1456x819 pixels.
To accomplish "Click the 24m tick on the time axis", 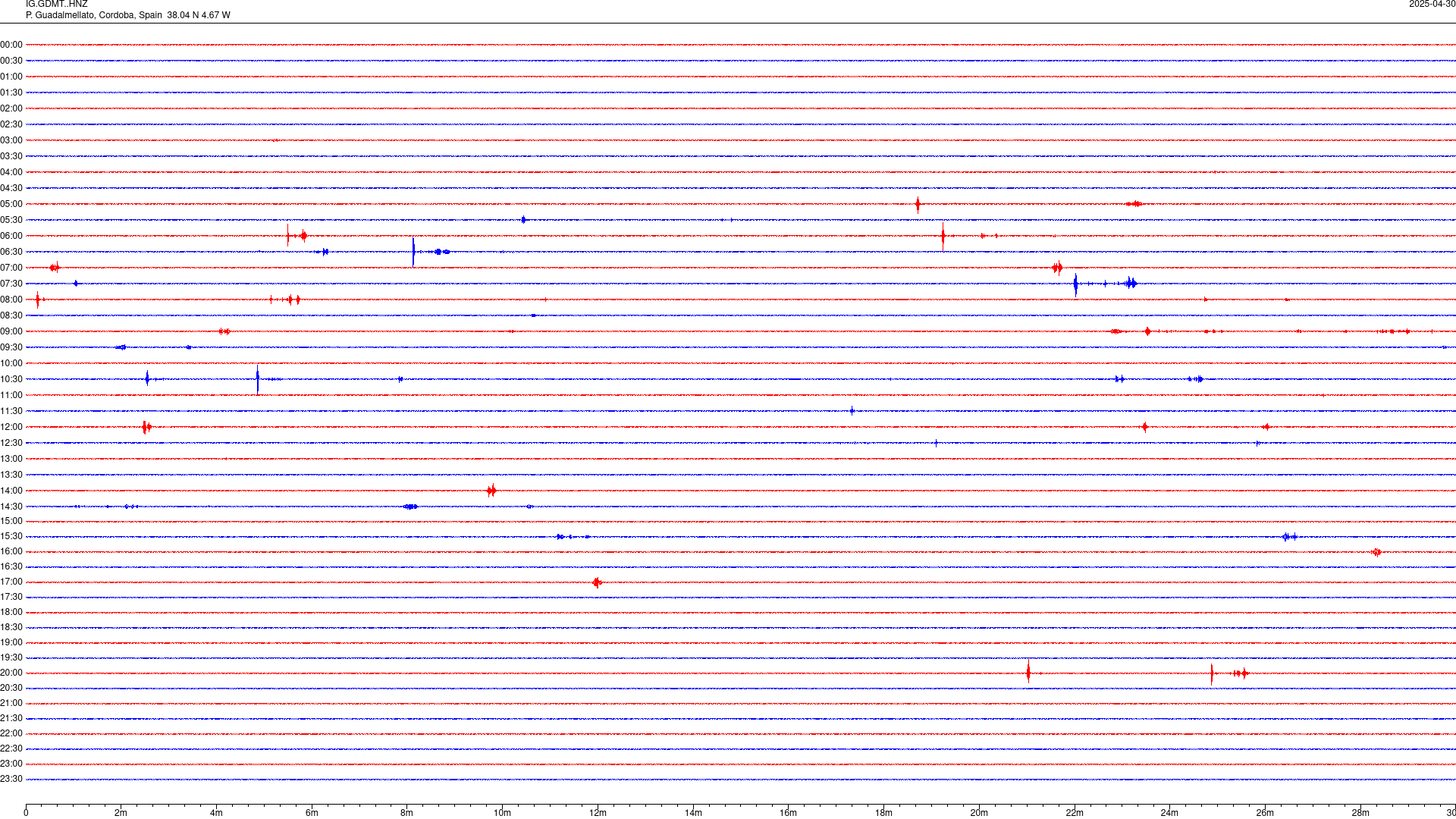I will (1169, 813).
